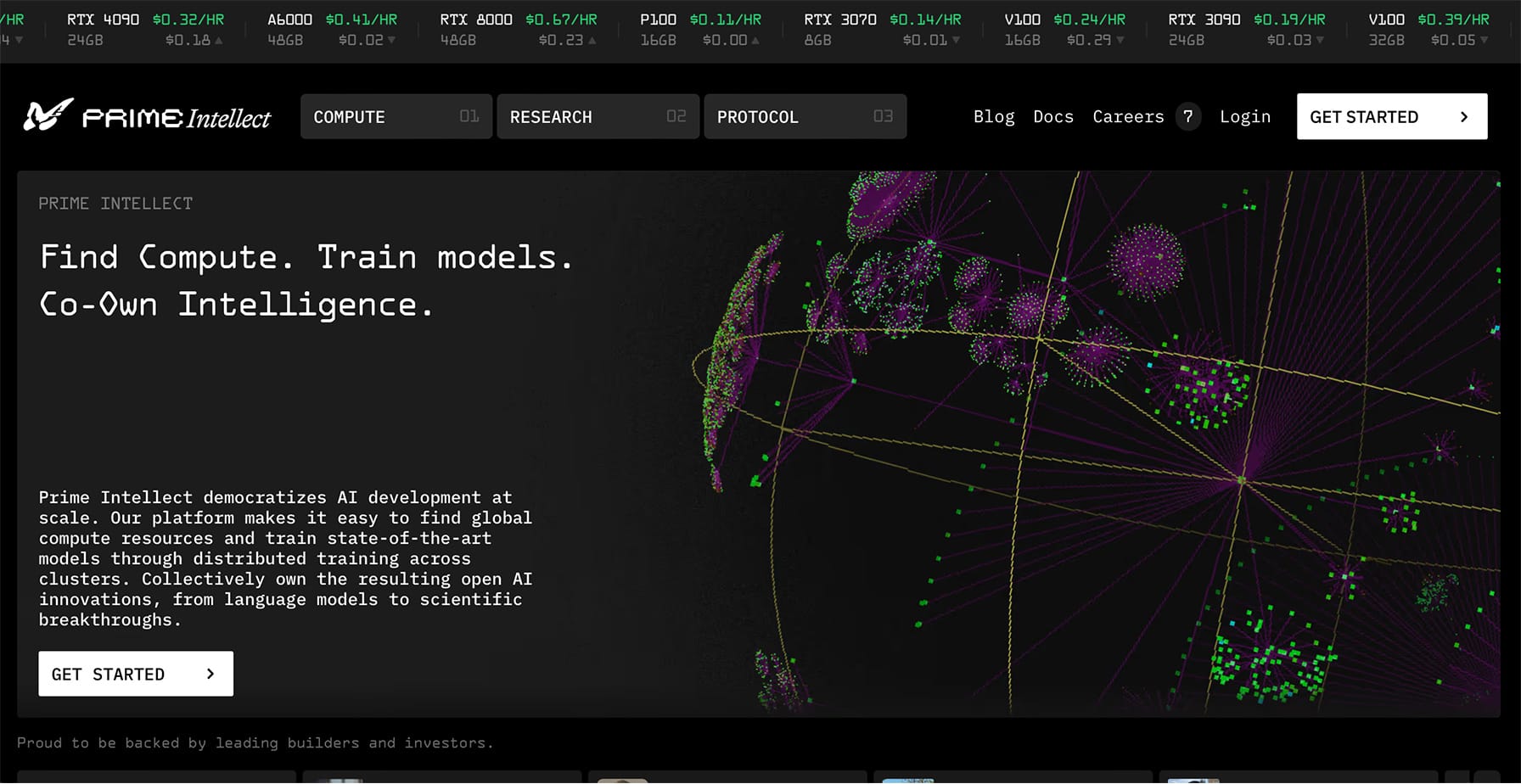Click the $0.32/HR price for RTX 4090
This screenshot has height=784, width=1521.
188,20
